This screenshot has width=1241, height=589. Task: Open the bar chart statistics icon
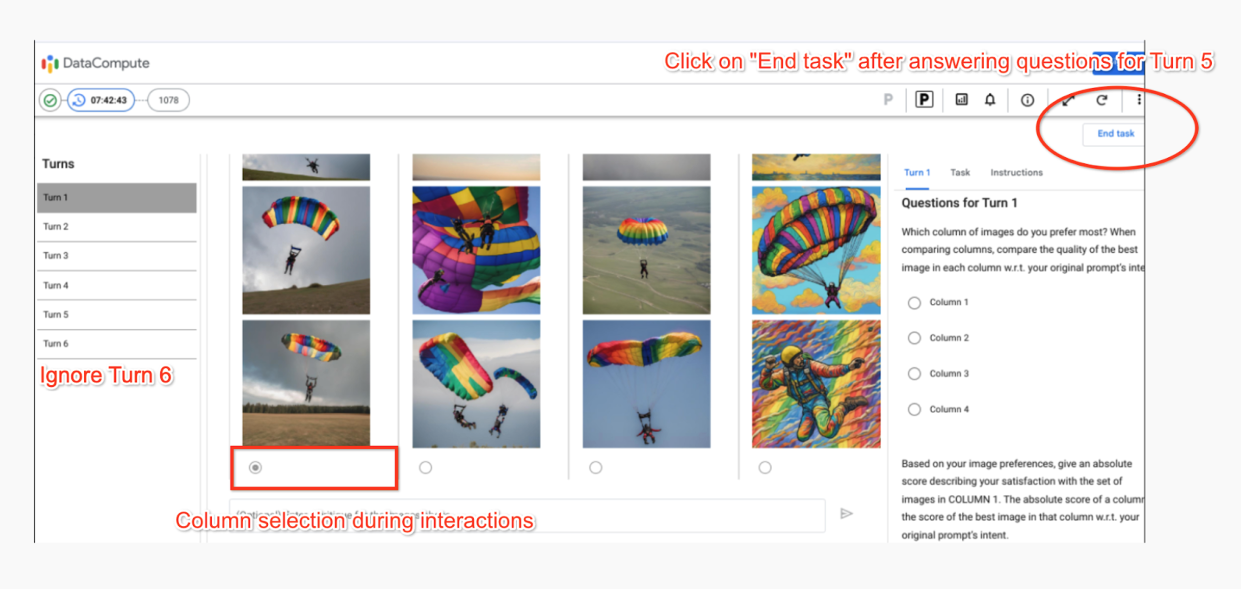(961, 100)
